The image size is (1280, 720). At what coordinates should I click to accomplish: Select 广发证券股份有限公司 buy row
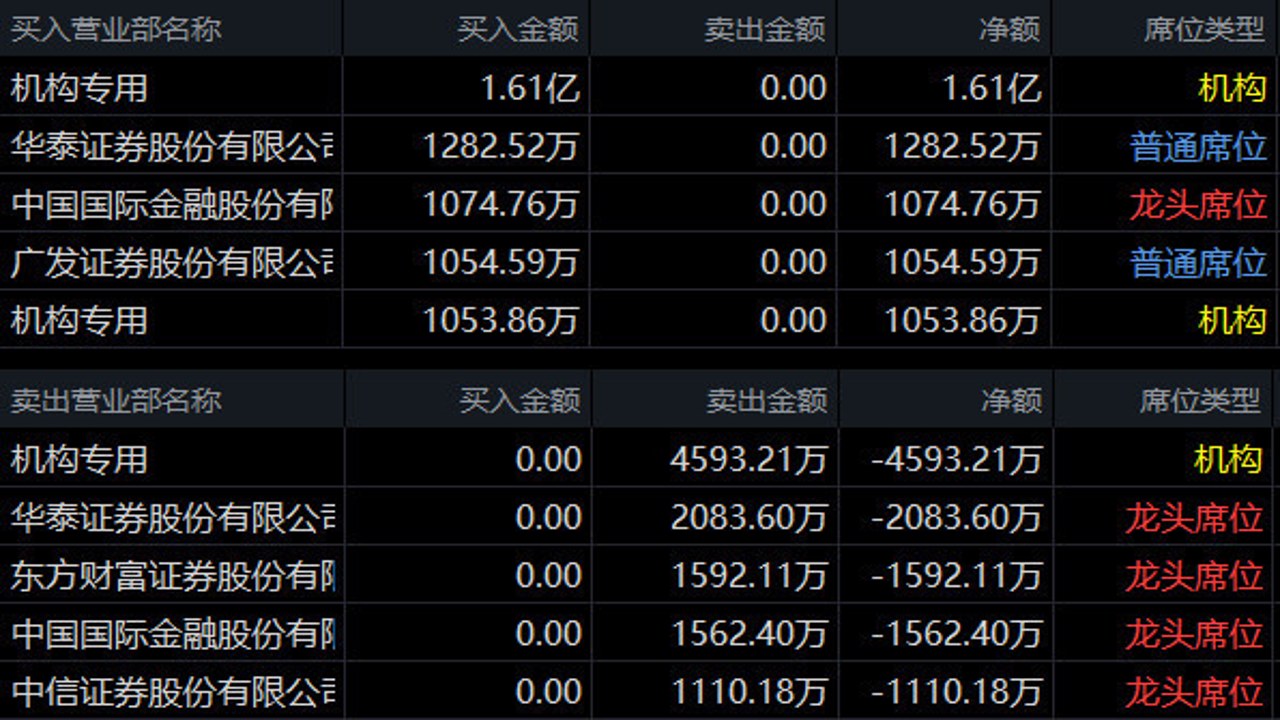coord(640,262)
